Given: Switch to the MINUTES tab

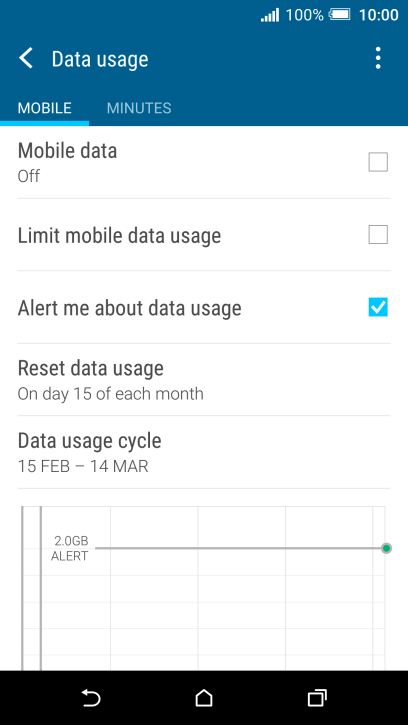Looking at the screenshot, I should click(139, 108).
